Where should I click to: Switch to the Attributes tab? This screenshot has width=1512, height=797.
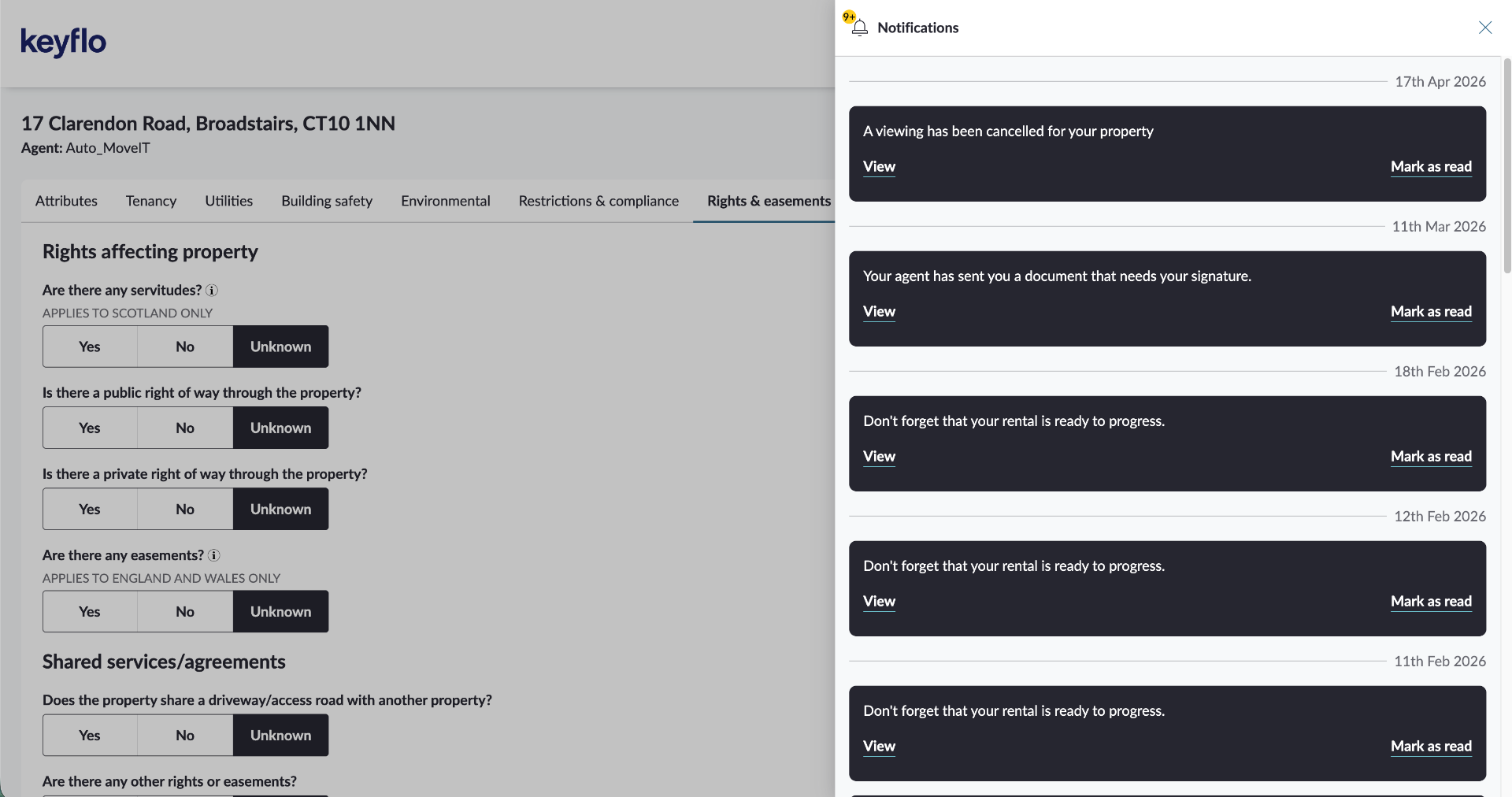coord(66,201)
